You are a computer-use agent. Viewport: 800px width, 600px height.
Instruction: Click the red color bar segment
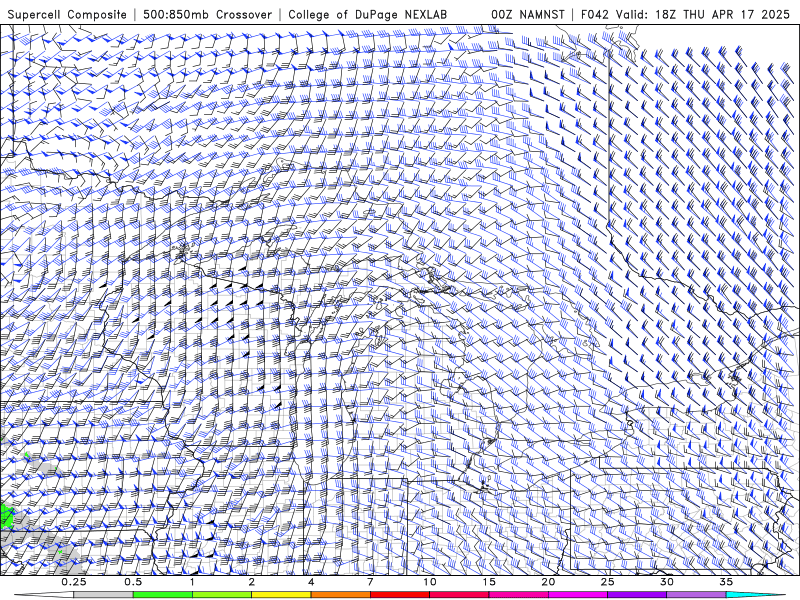coord(400,595)
